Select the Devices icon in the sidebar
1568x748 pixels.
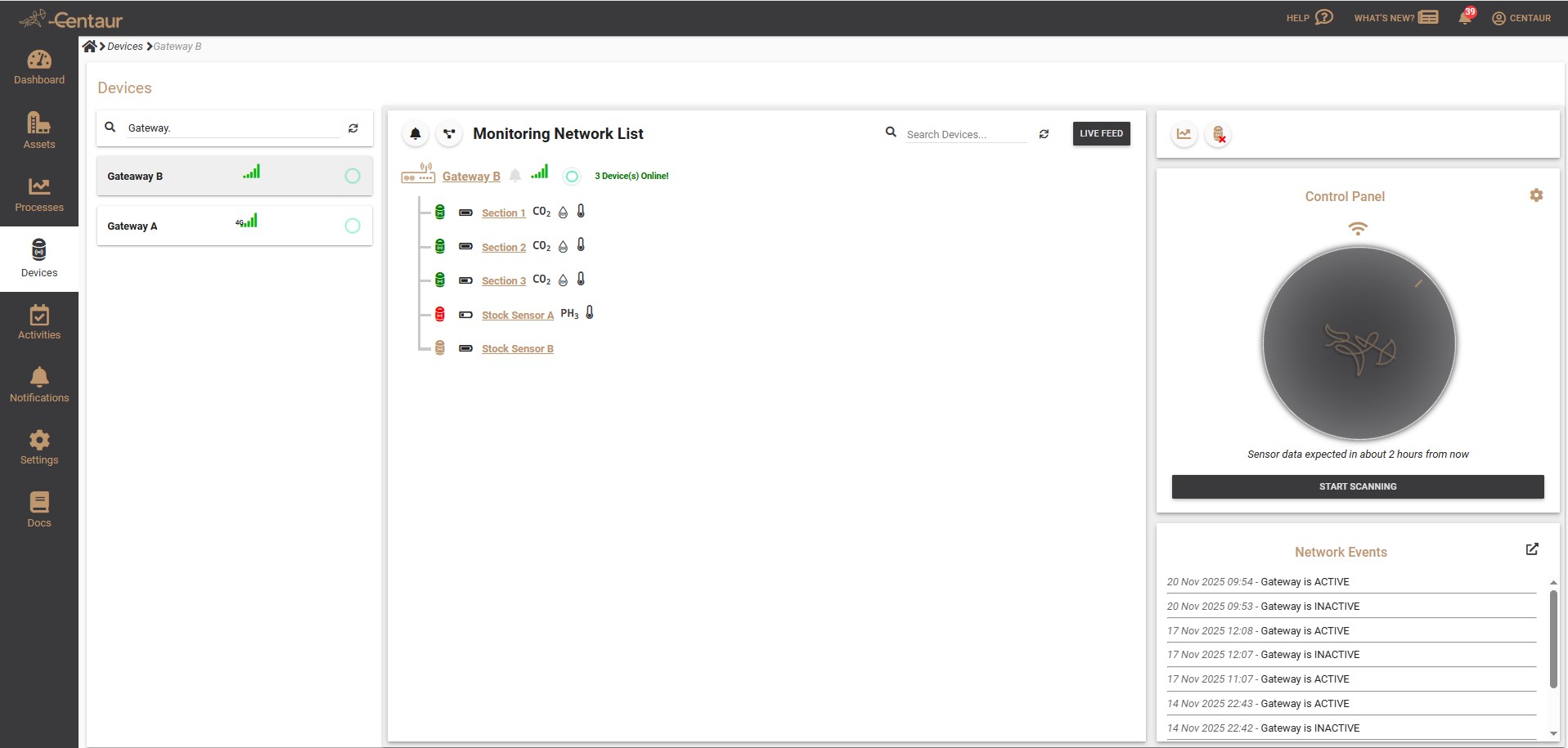(38, 258)
